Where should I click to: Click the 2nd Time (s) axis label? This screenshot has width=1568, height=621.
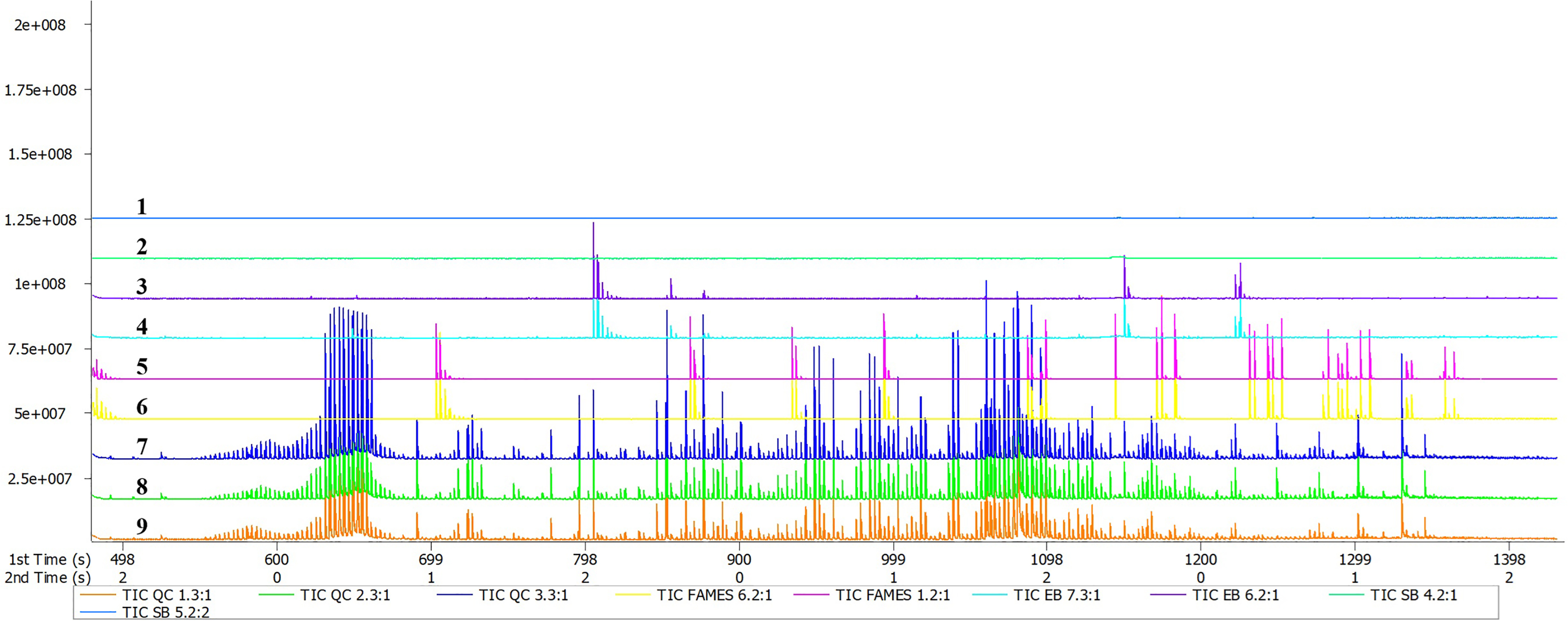[x=48, y=577]
